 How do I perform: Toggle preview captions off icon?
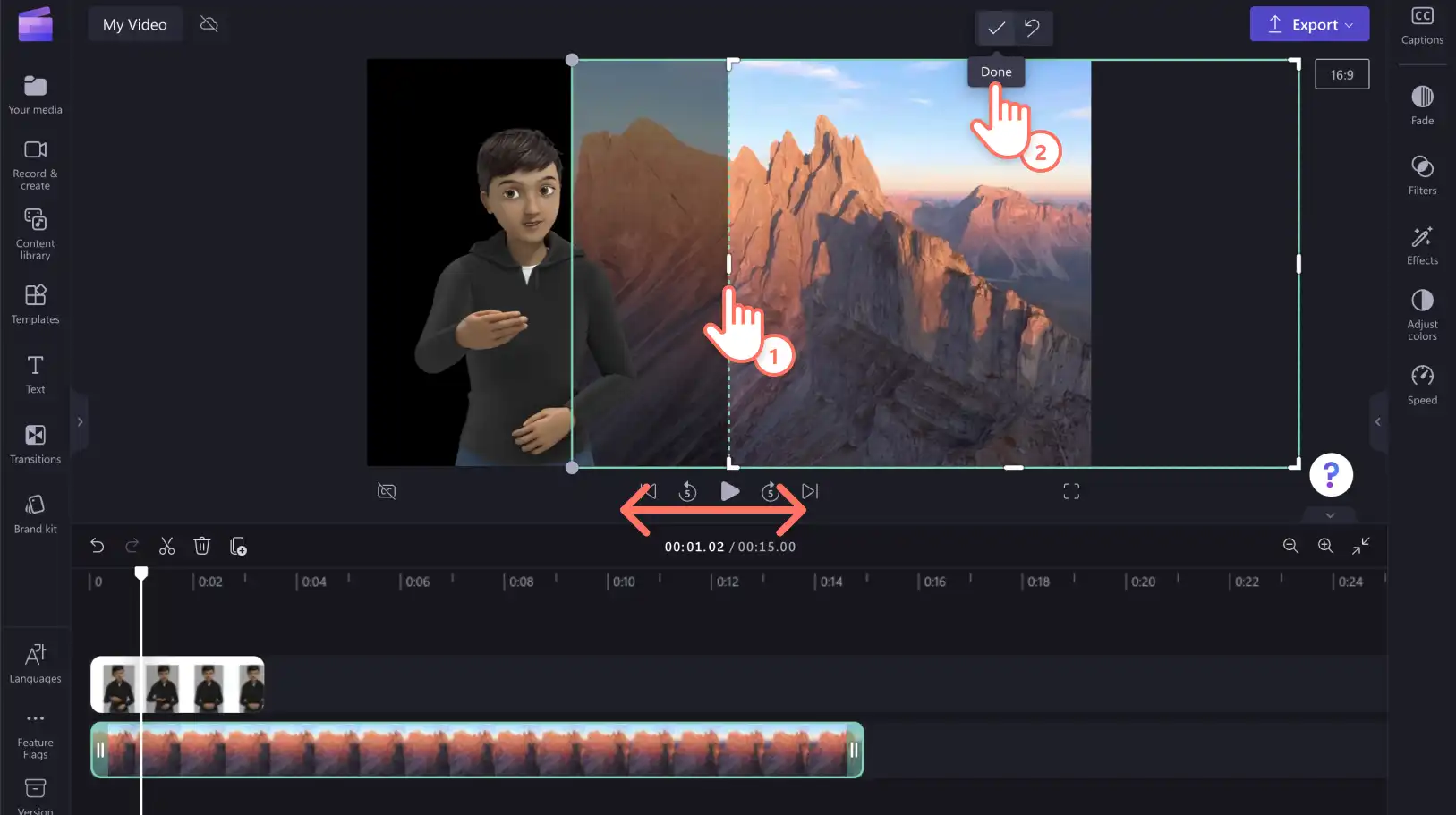coord(387,491)
